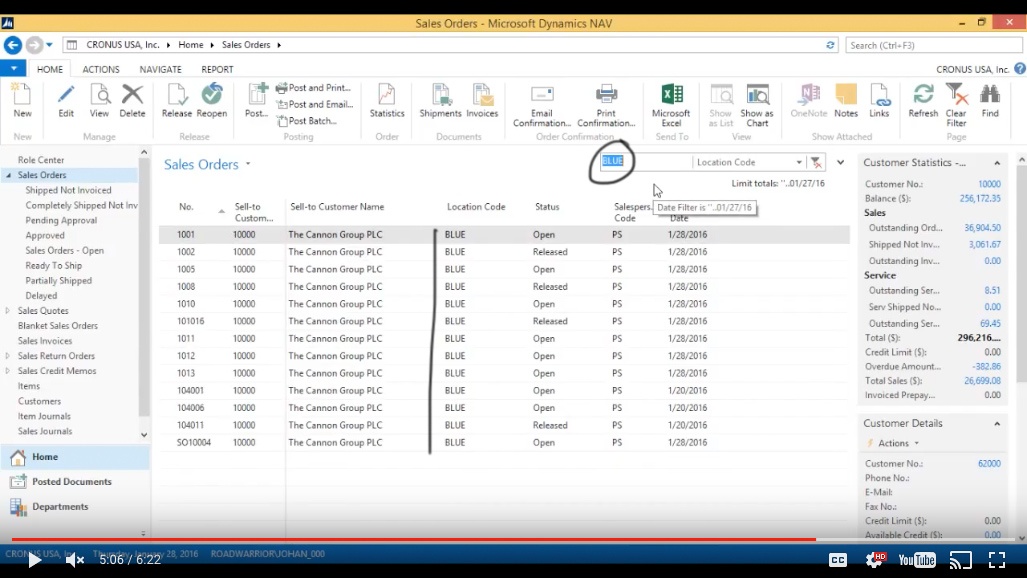This screenshot has width=1027, height=578.
Task: Collapse the Customer Statistics factbox
Action: point(997,163)
